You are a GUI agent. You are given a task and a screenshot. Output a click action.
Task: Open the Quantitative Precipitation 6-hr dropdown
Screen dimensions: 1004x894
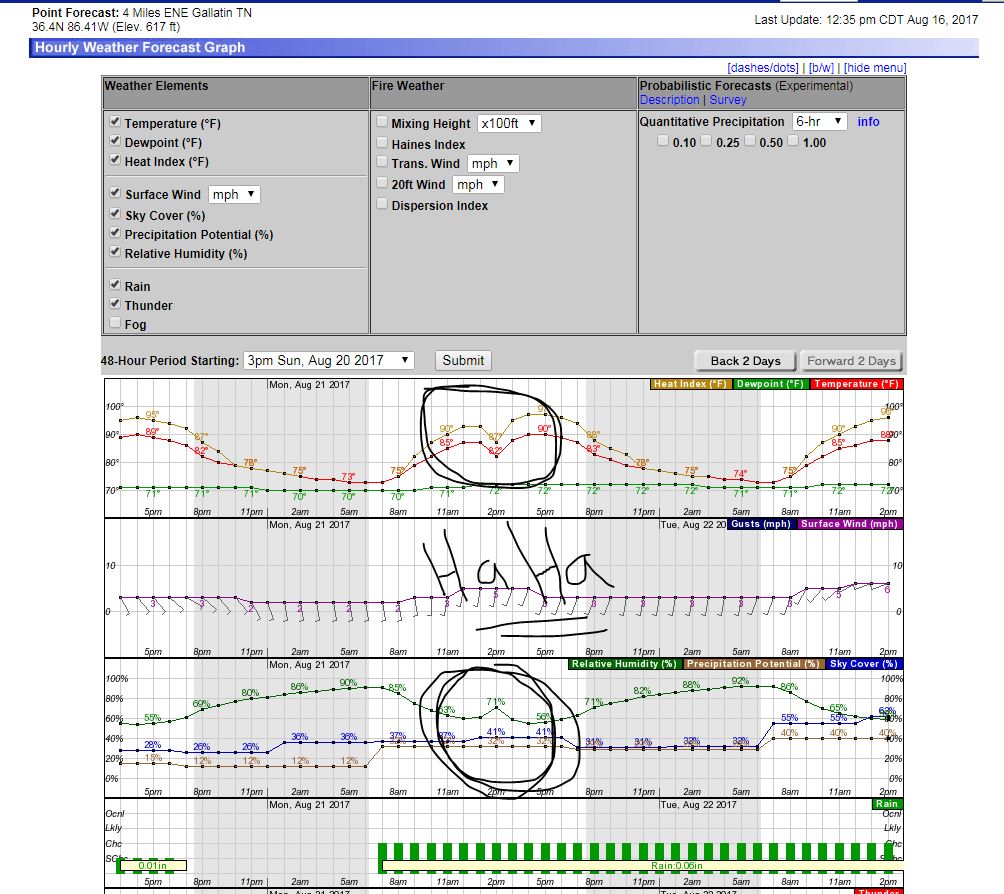pyautogui.click(x=819, y=121)
